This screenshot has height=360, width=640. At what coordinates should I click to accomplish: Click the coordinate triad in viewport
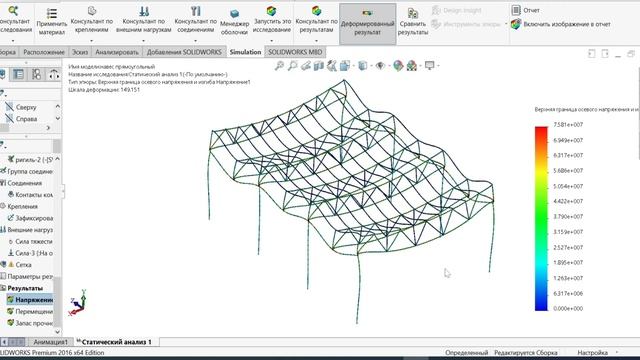pos(78,302)
